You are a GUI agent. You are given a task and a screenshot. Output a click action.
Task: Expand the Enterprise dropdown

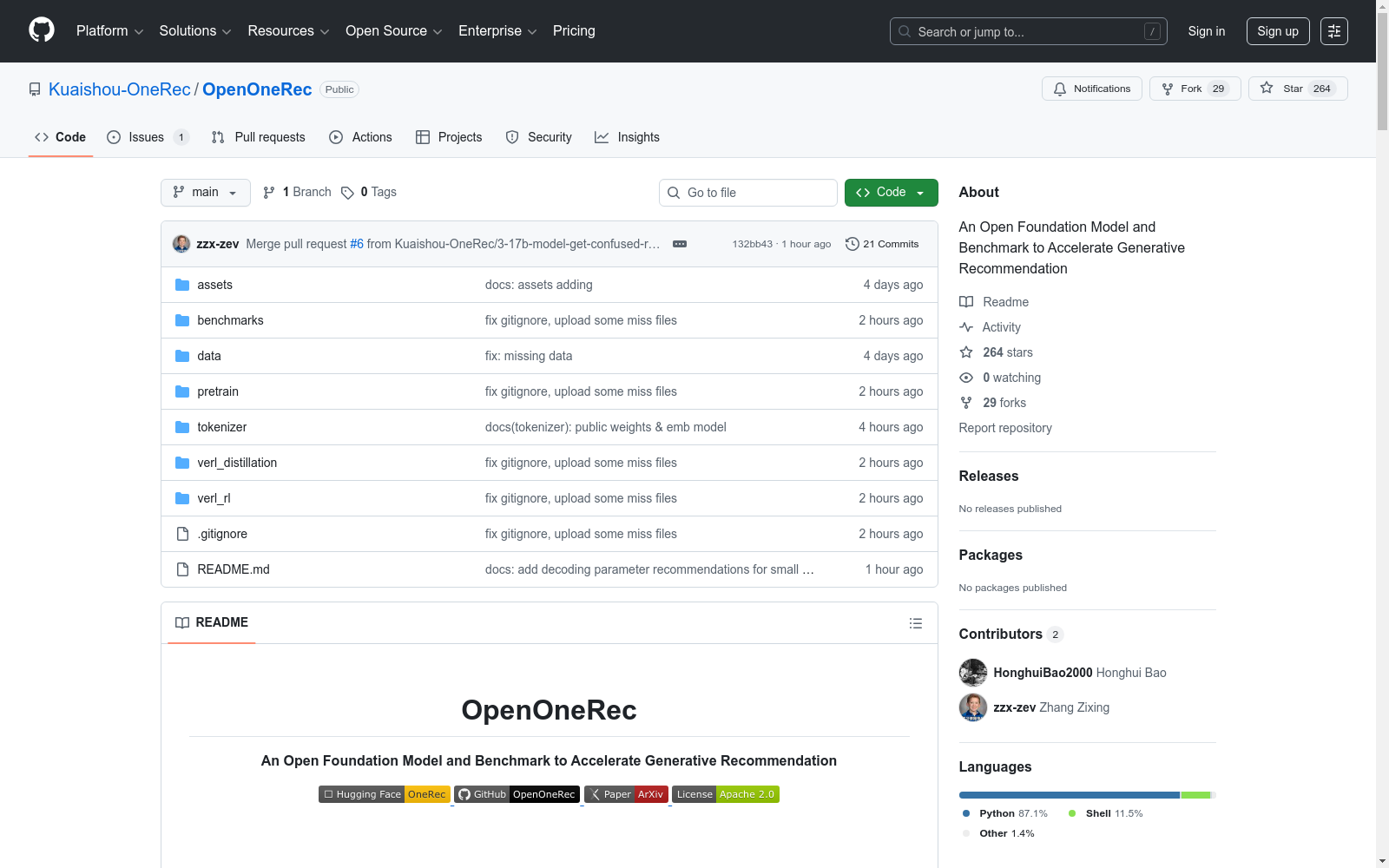point(497,31)
